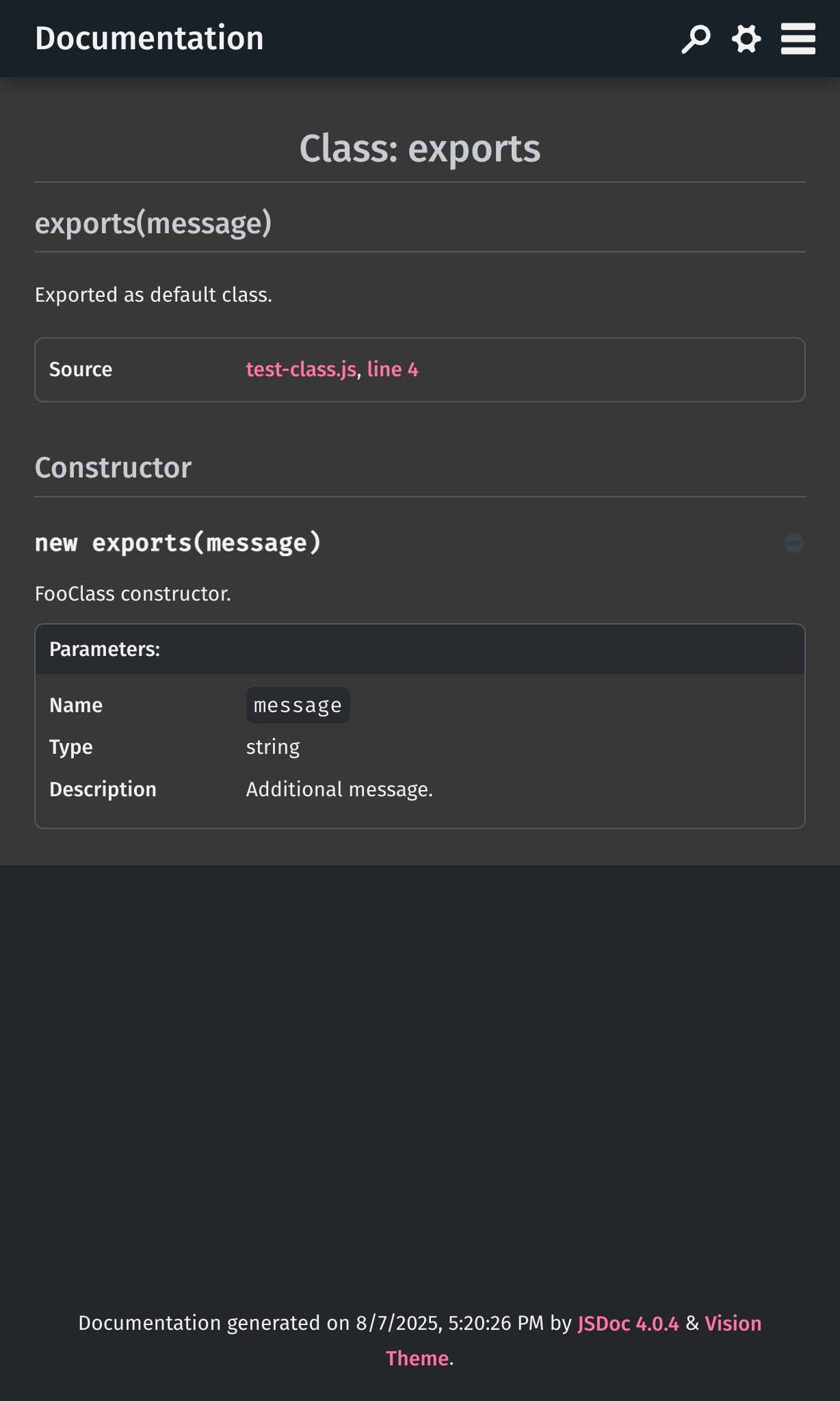The width and height of the screenshot is (840, 1401).
Task: Select the string type value
Action: tap(273, 747)
